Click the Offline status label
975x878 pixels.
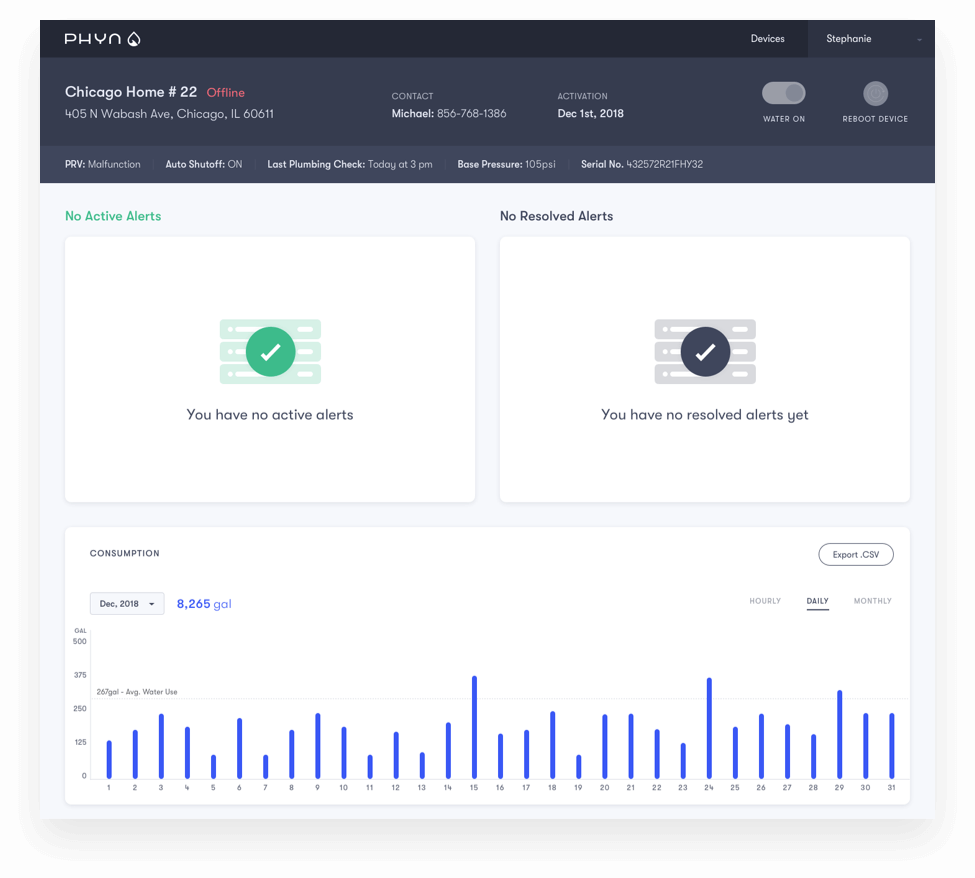(226, 93)
